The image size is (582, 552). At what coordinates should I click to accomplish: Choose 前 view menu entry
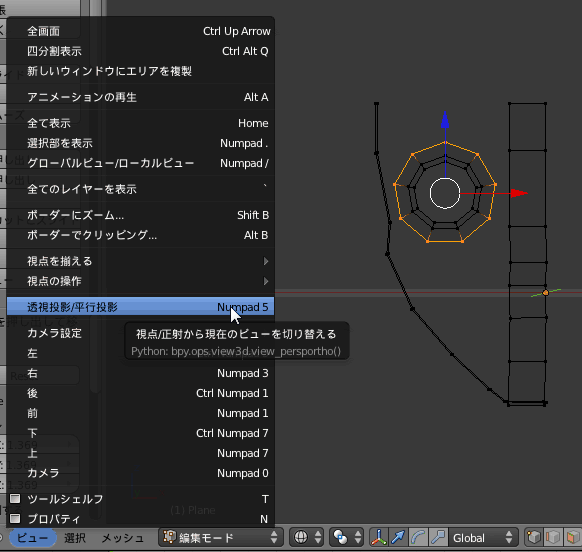coord(141,413)
